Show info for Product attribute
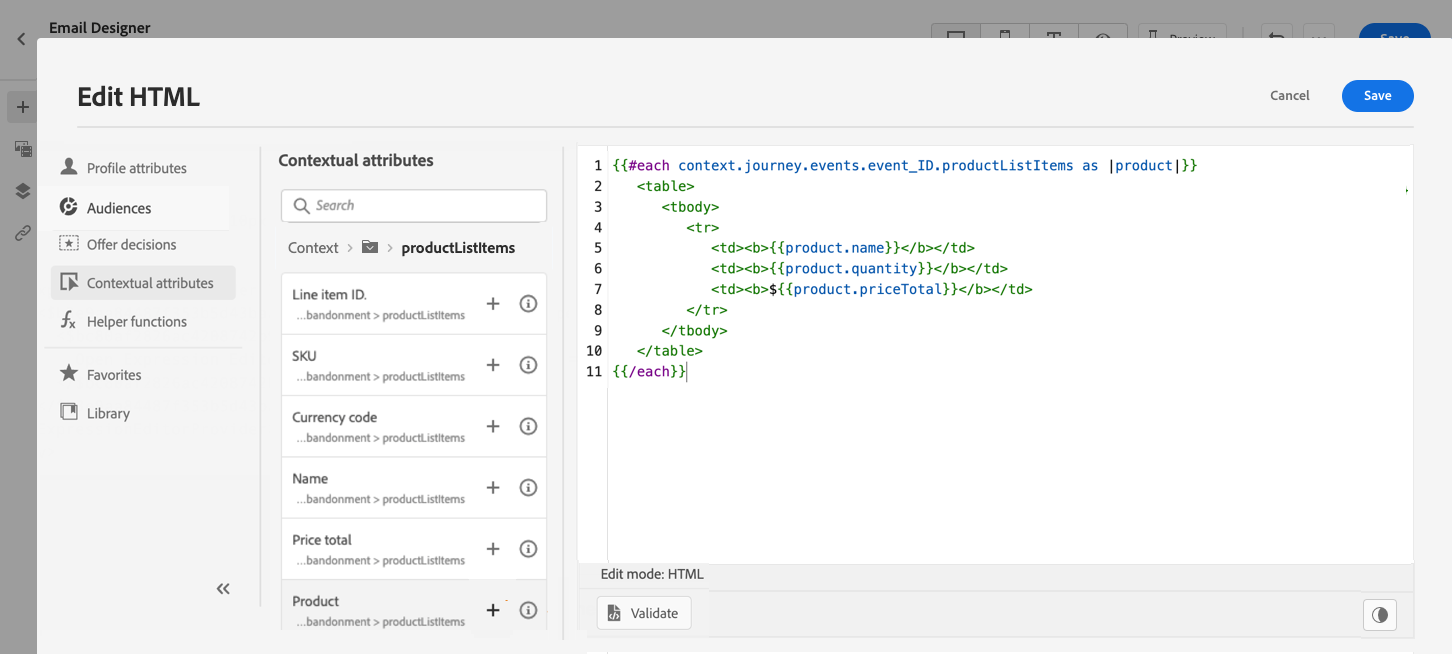 pos(529,610)
